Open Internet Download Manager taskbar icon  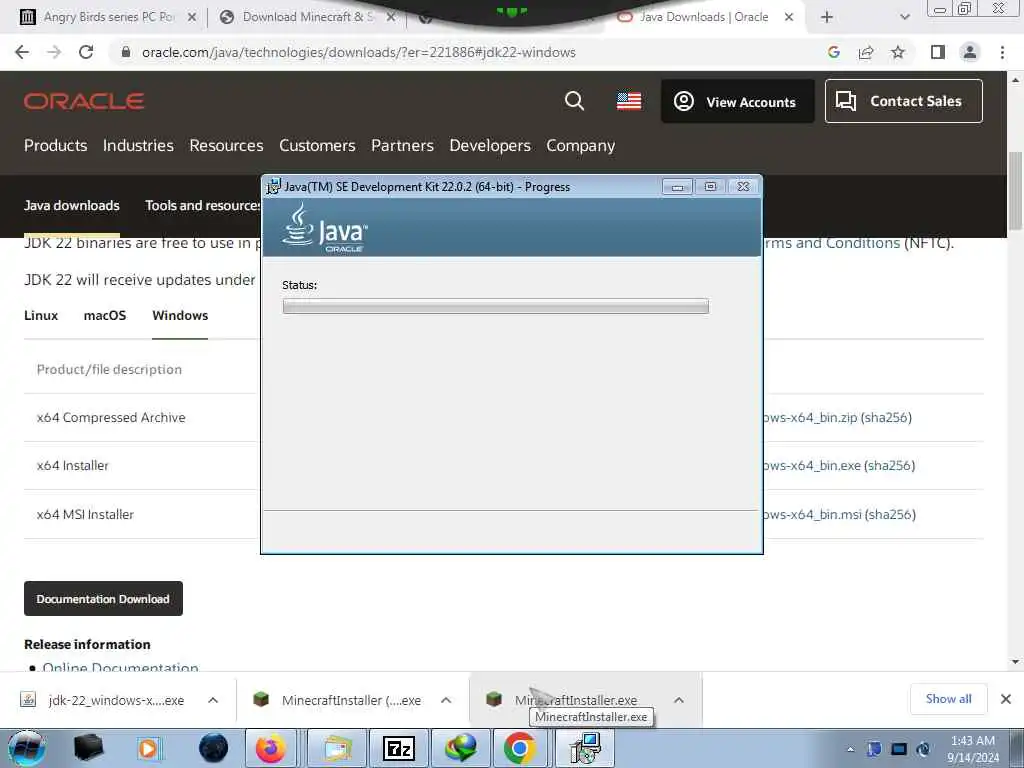pos(460,748)
